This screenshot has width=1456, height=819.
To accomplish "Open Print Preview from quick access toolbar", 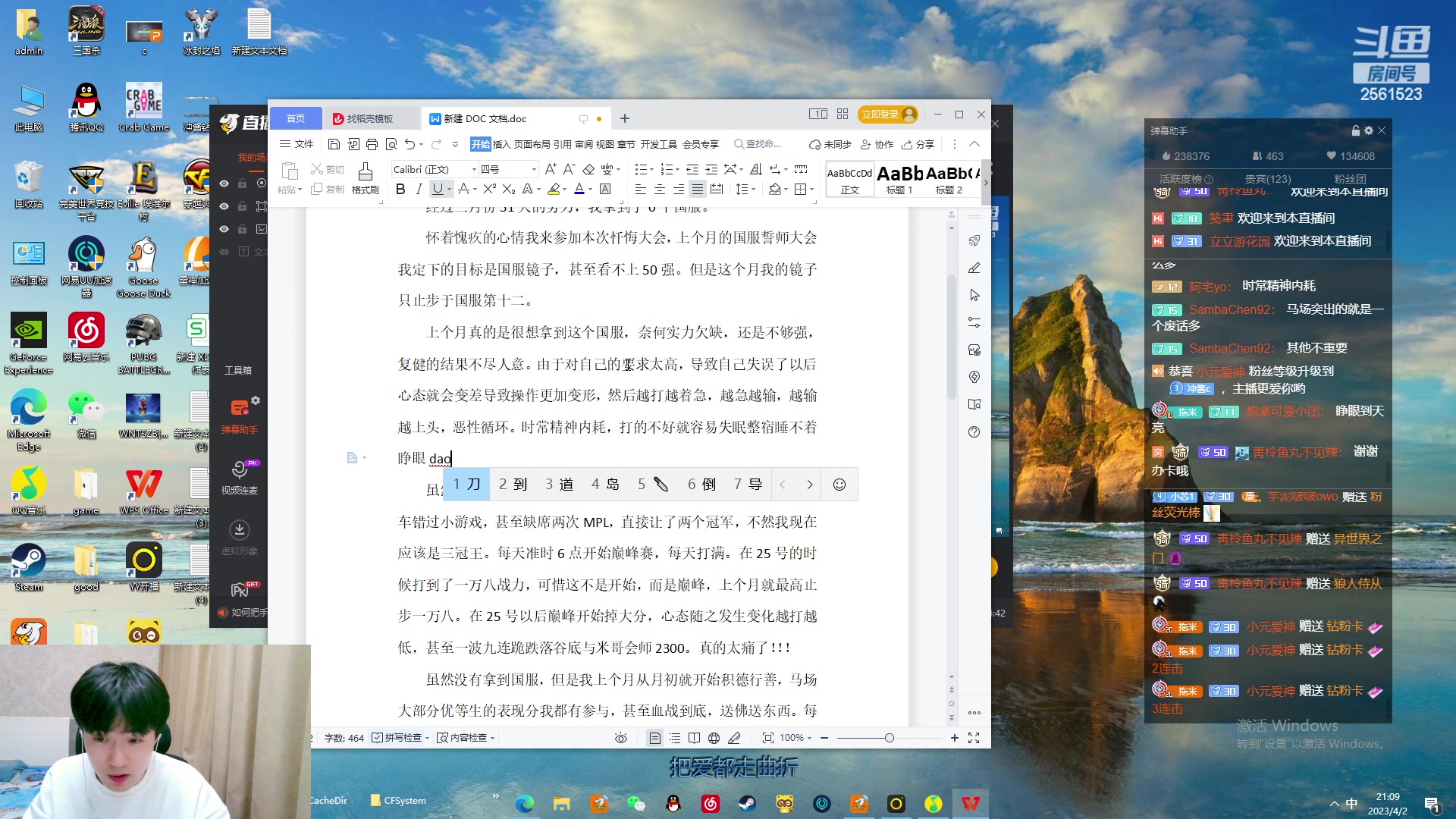I will pos(391,143).
